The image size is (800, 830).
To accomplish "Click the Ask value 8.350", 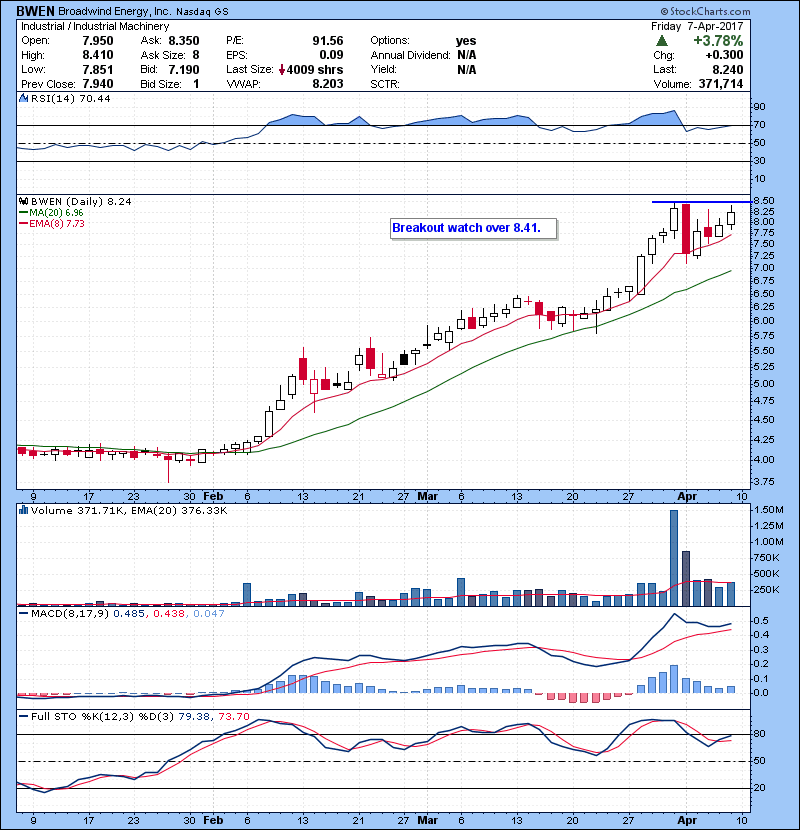I will pyautogui.click(x=184, y=41).
